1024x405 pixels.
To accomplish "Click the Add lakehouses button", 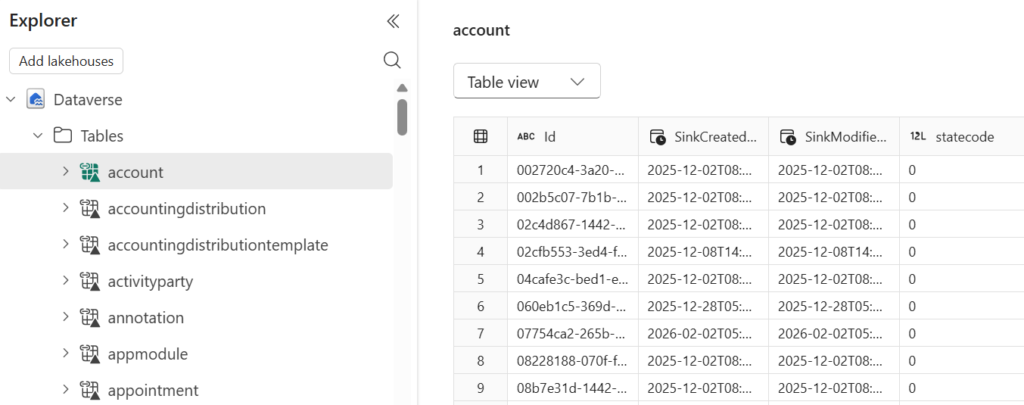I will 66,61.
